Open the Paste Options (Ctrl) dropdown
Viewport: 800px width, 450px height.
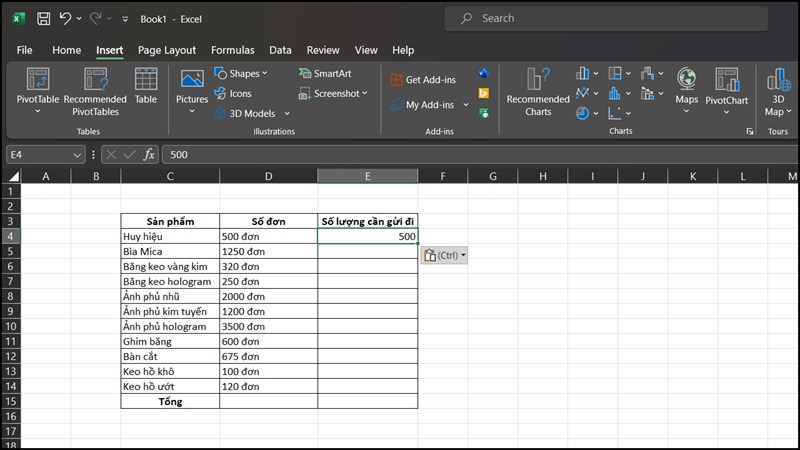[444, 255]
